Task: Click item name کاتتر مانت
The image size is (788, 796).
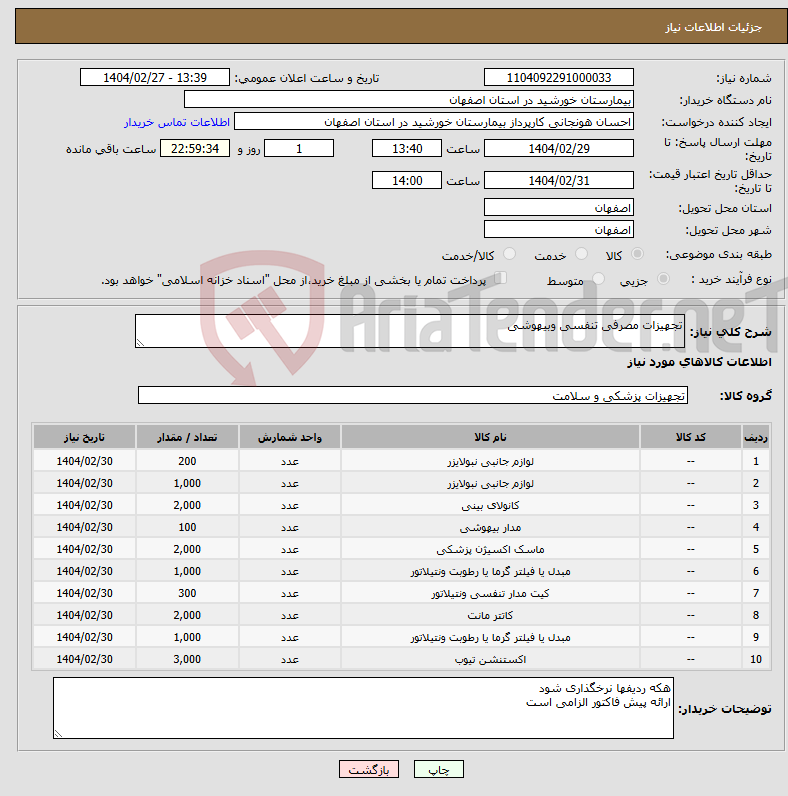Action: (x=490, y=615)
